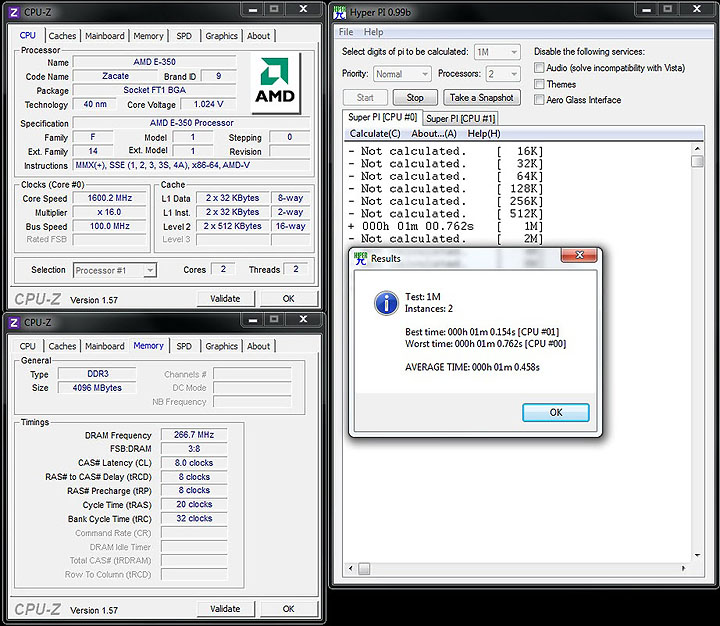Click the Multiplier value x 16.0

click(110, 212)
